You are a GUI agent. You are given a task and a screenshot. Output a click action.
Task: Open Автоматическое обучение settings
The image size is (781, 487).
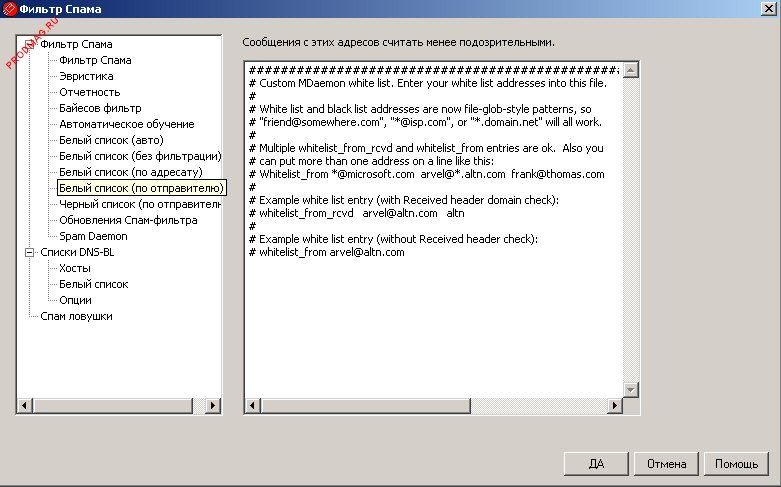coord(126,124)
